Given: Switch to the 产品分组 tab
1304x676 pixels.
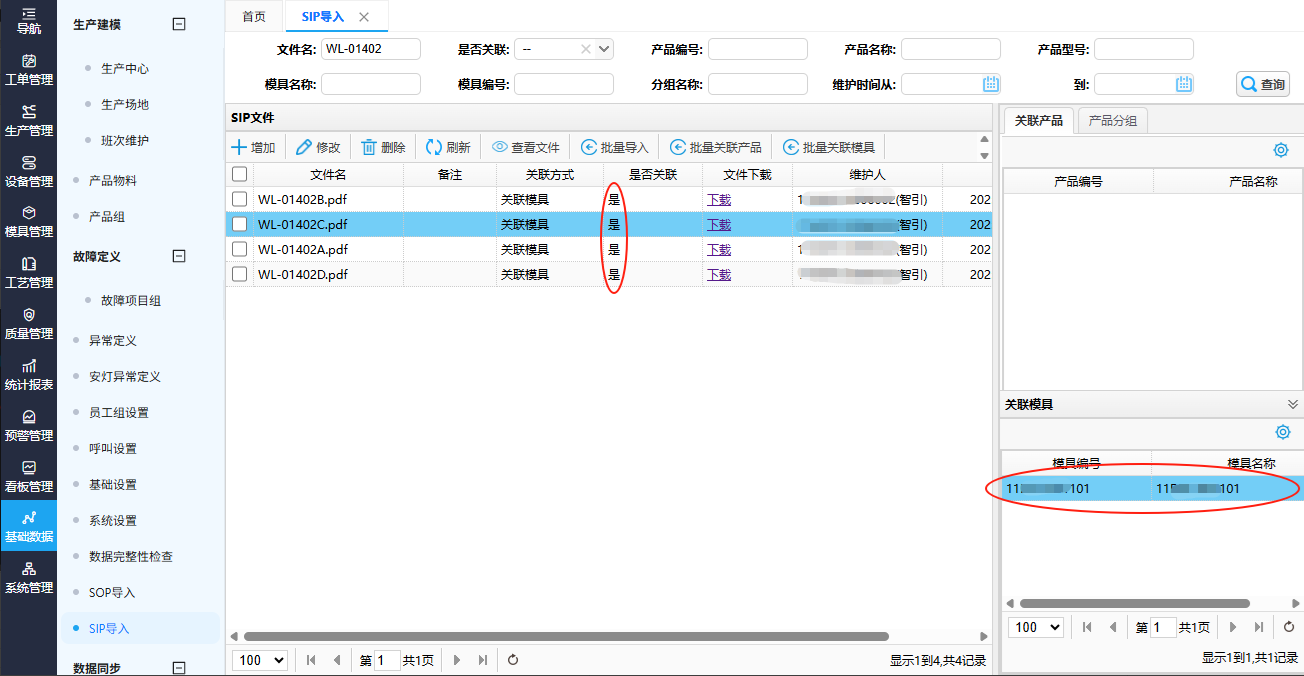Looking at the screenshot, I should click(1112, 121).
